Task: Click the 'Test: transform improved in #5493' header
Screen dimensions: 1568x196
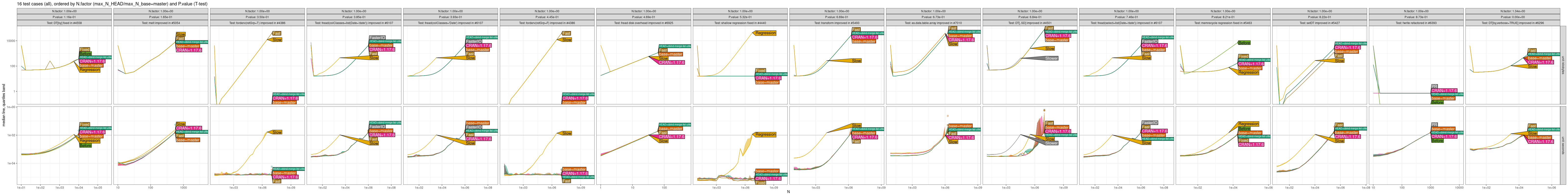Action: 836,23
